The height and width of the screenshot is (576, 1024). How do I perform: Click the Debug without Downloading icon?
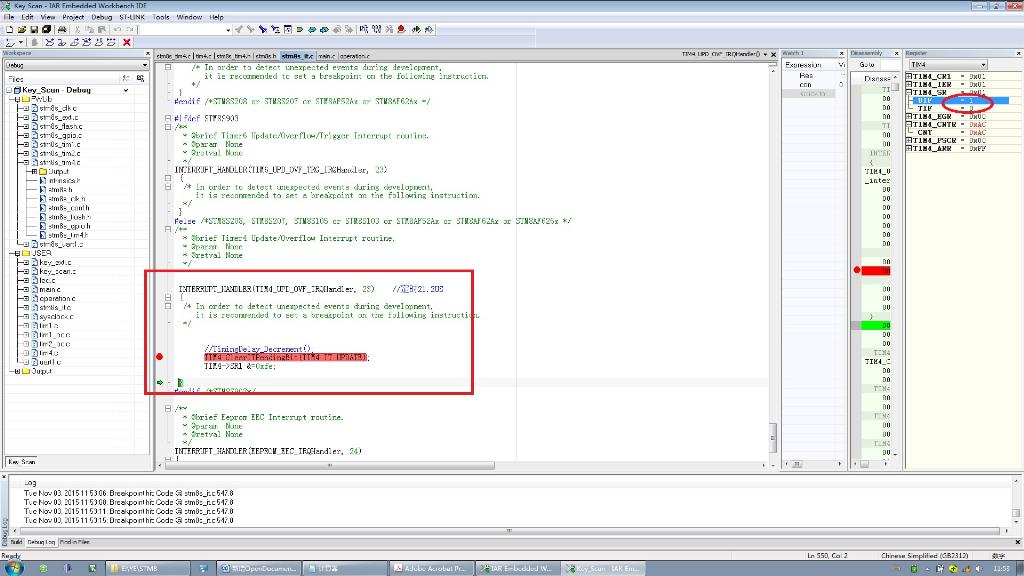click(429, 29)
